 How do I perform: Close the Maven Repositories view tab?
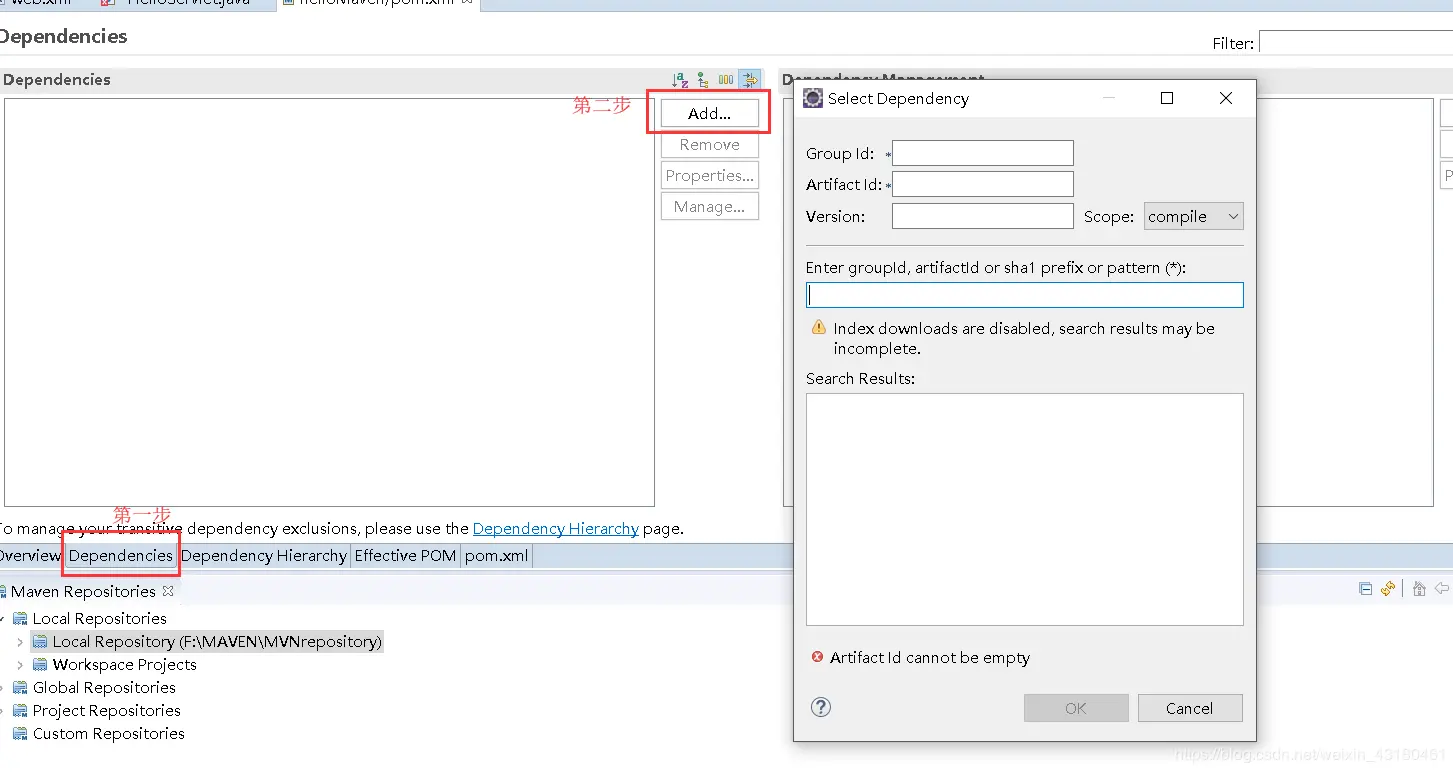(168, 591)
